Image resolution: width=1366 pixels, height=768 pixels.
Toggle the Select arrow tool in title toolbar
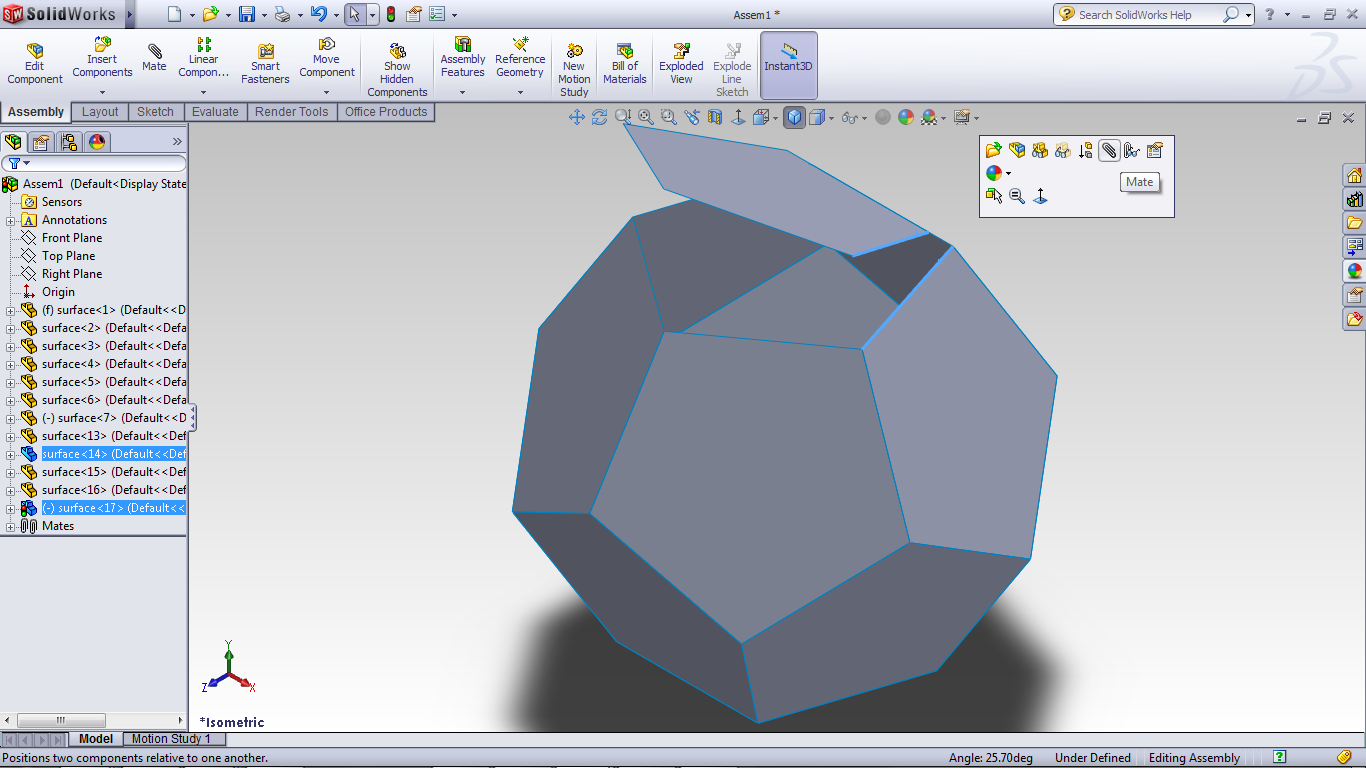click(355, 14)
